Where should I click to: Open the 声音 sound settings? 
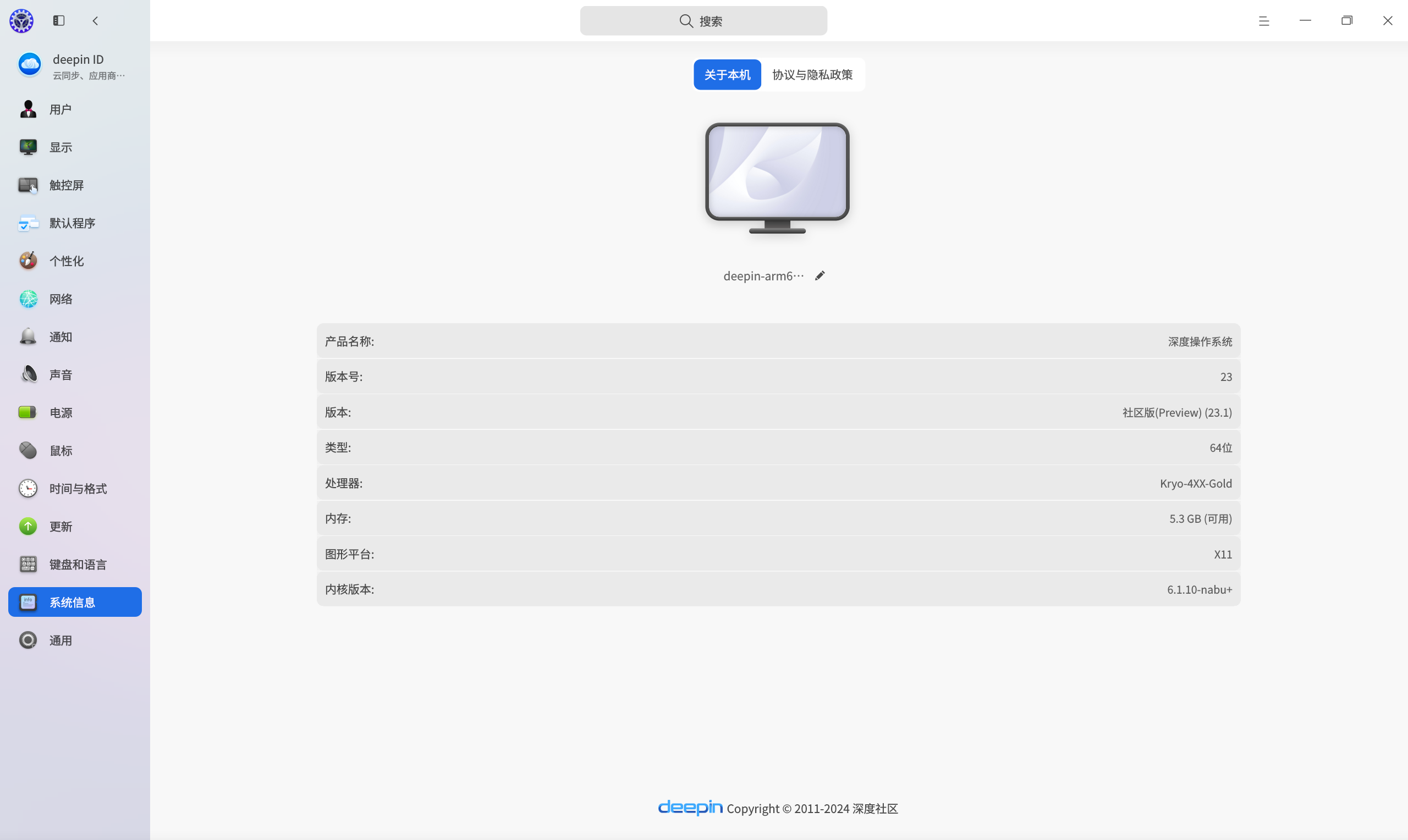[75, 375]
